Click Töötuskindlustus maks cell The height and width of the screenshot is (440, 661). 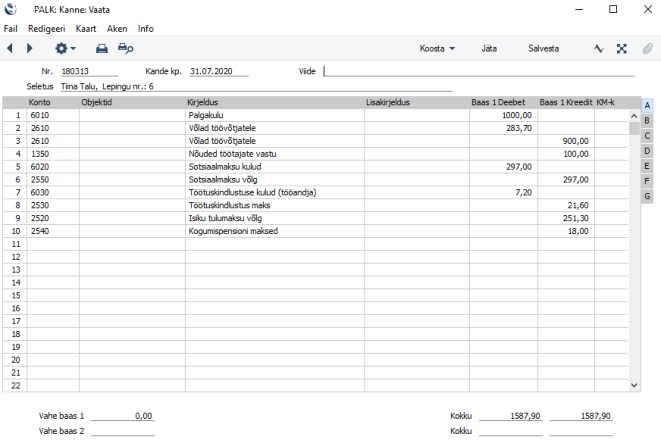[275, 205]
